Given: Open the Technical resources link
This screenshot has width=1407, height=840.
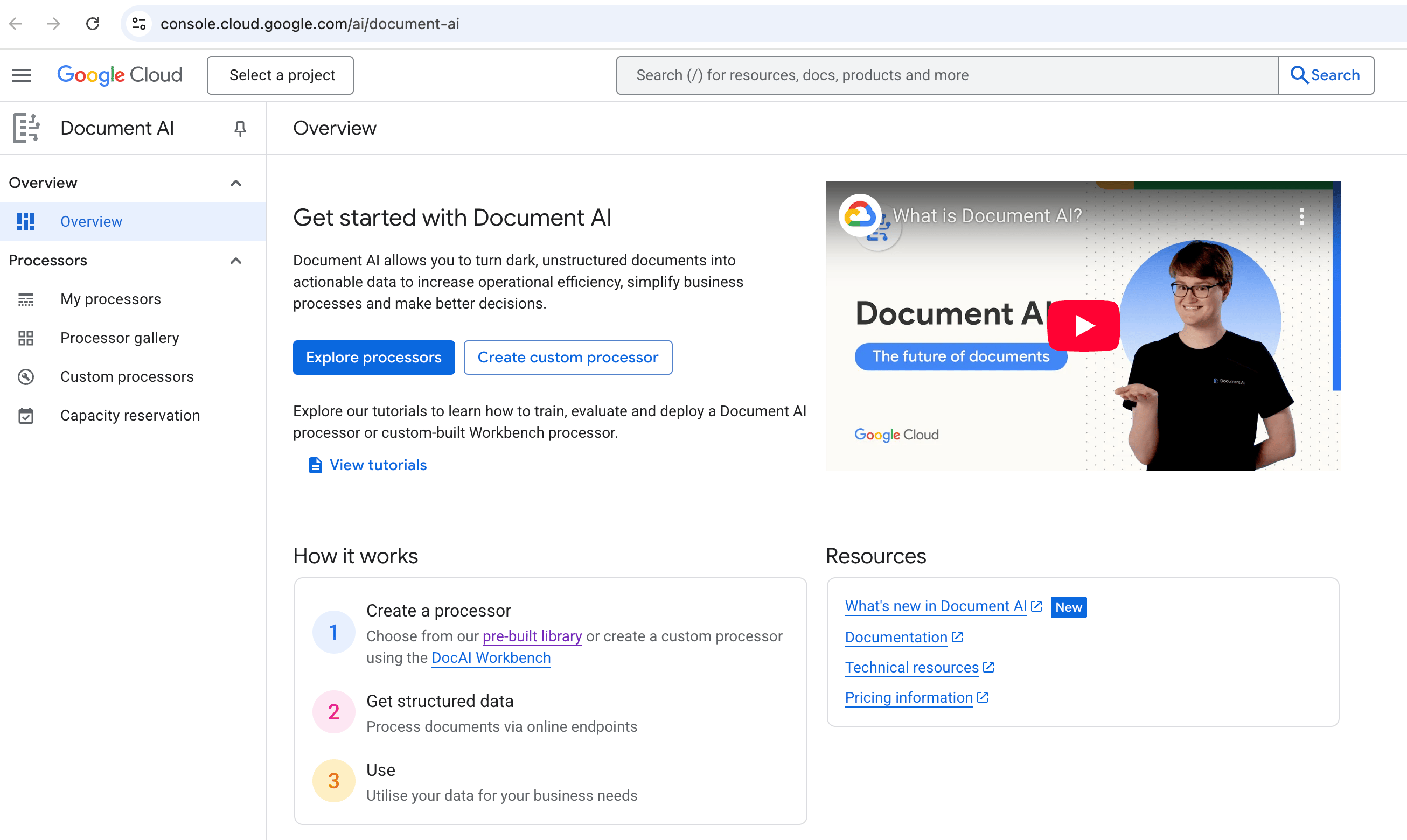Looking at the screenshot, I should 912,668.
